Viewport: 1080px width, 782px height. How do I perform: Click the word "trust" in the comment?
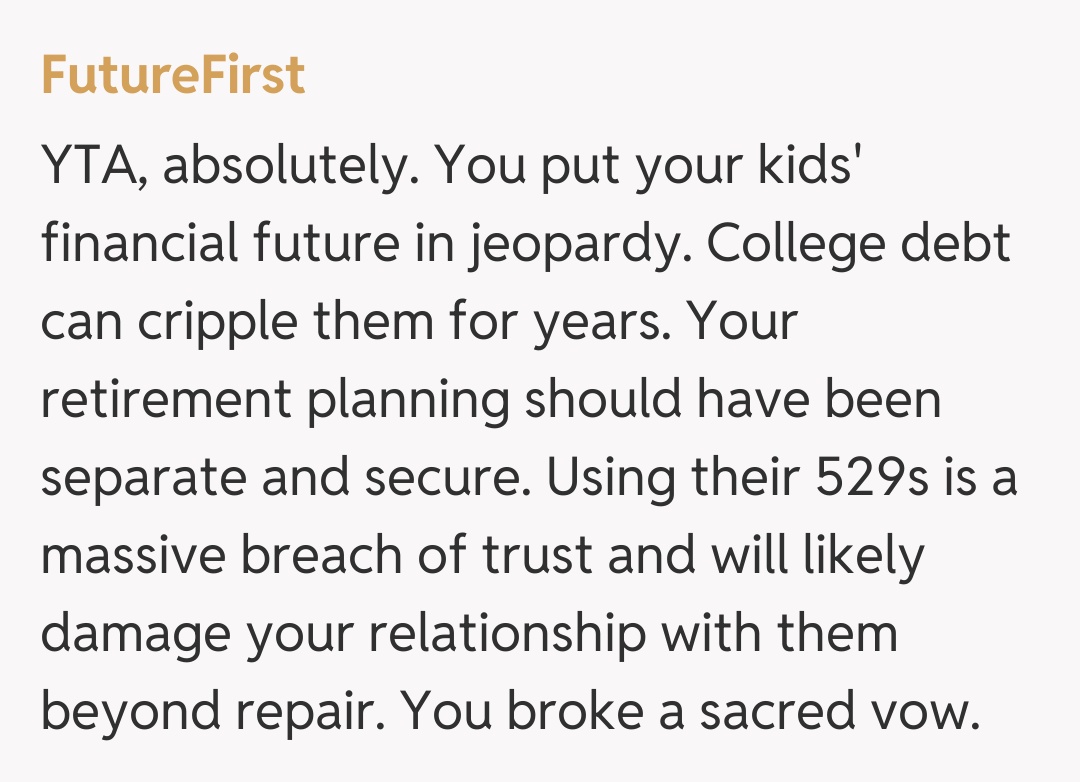click(541, 556)
